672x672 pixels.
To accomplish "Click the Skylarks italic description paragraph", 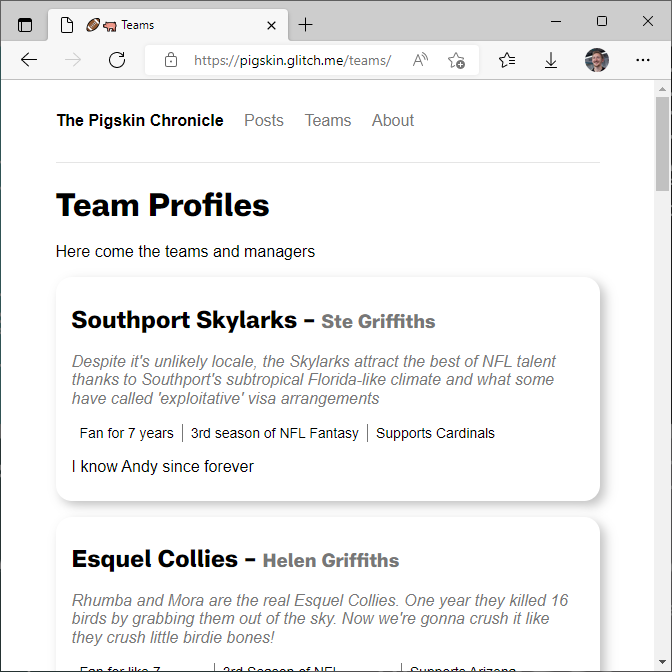I will pyautogui.click(x=314, y=380).
